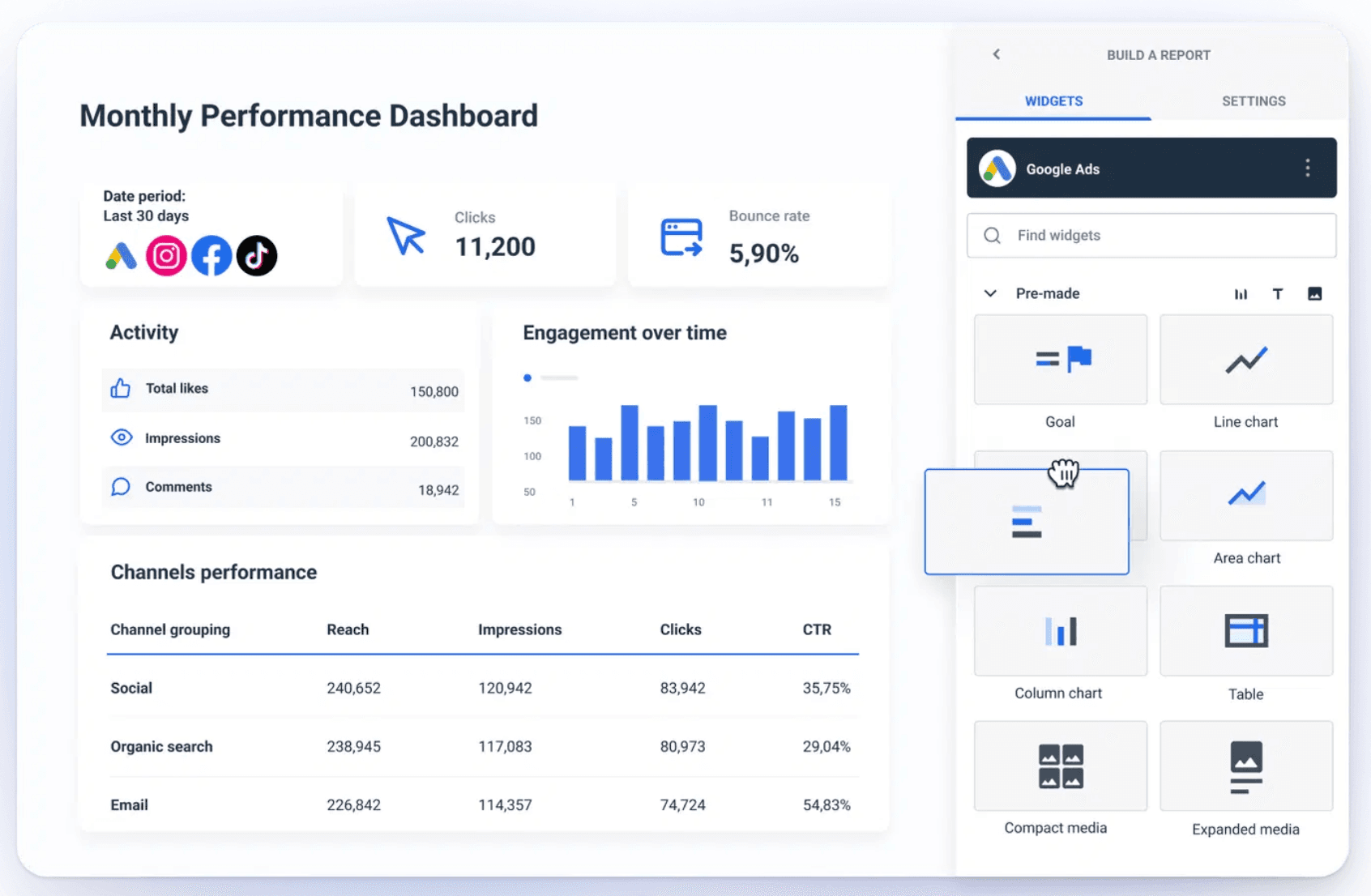
Task: Open the Widgets tab
Action: pos(1053,101)
